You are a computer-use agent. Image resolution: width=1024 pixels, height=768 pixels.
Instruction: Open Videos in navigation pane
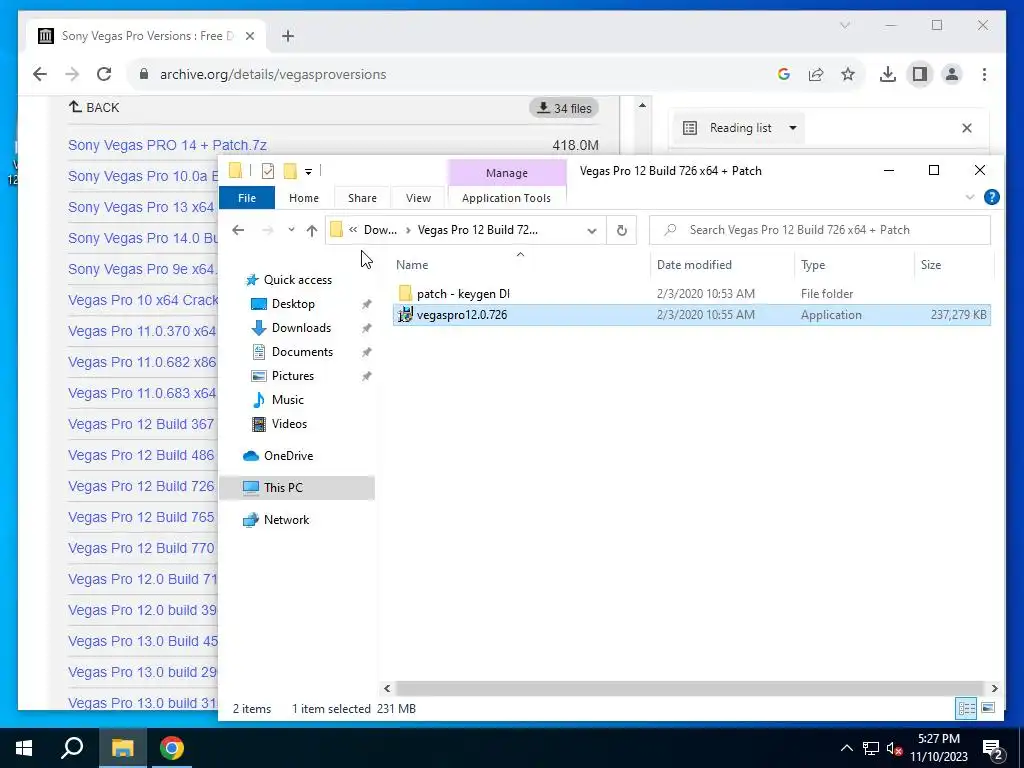click(289, 424)
